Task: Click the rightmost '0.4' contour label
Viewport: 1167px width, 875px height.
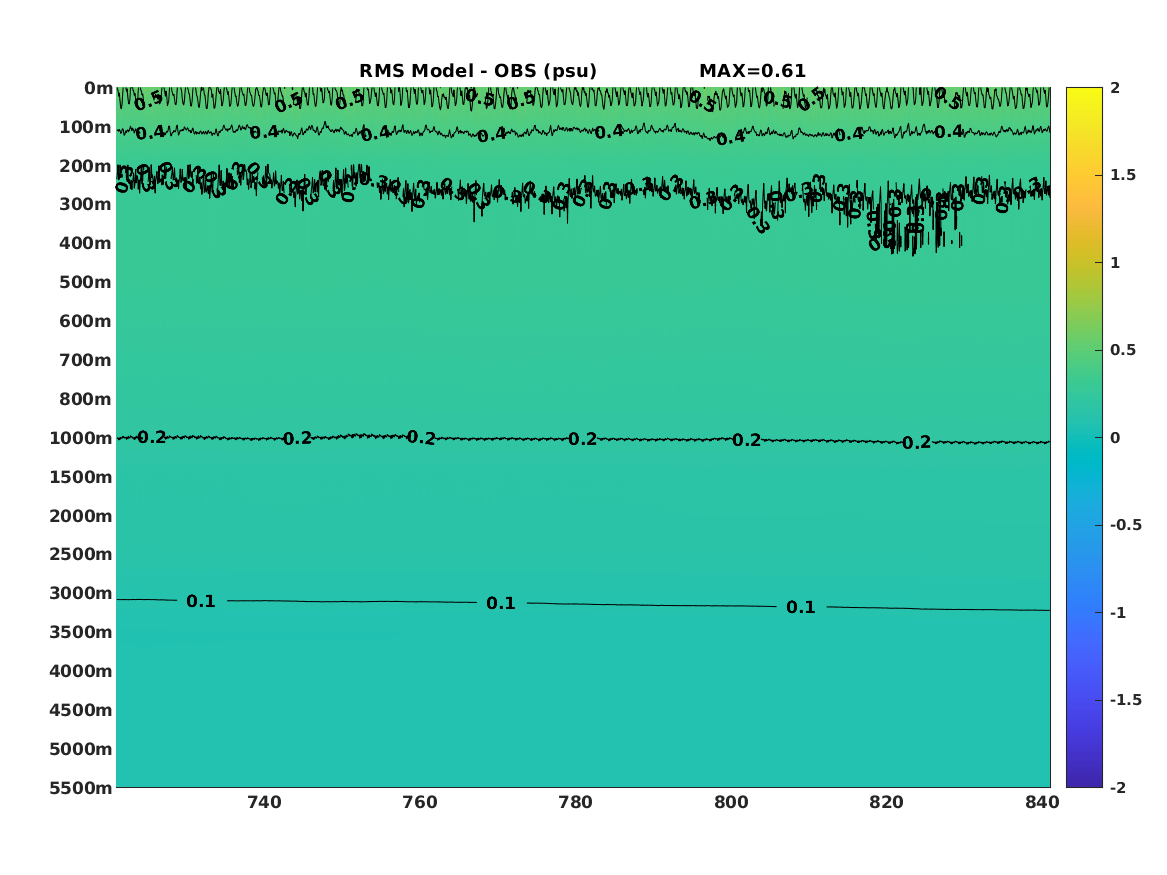Action: pos(949,132)
